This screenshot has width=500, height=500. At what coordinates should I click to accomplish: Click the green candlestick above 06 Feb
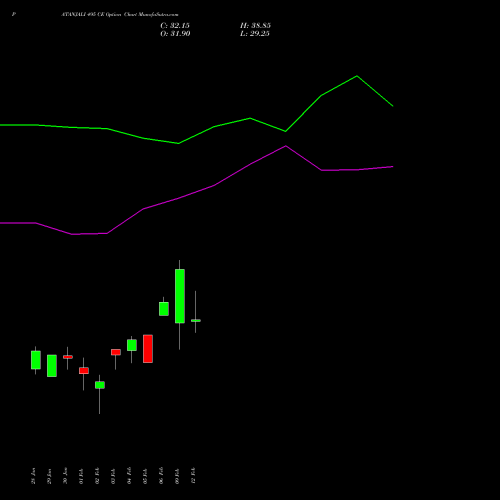point(164,309)
